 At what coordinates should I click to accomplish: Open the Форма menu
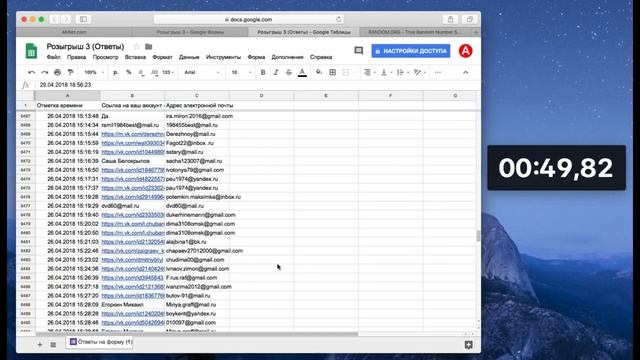tap(256, 57)
